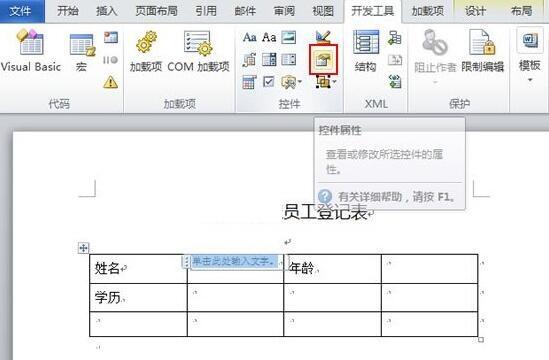Pause macro recording
Screen dimensions: 549x360
pos(111,60)
